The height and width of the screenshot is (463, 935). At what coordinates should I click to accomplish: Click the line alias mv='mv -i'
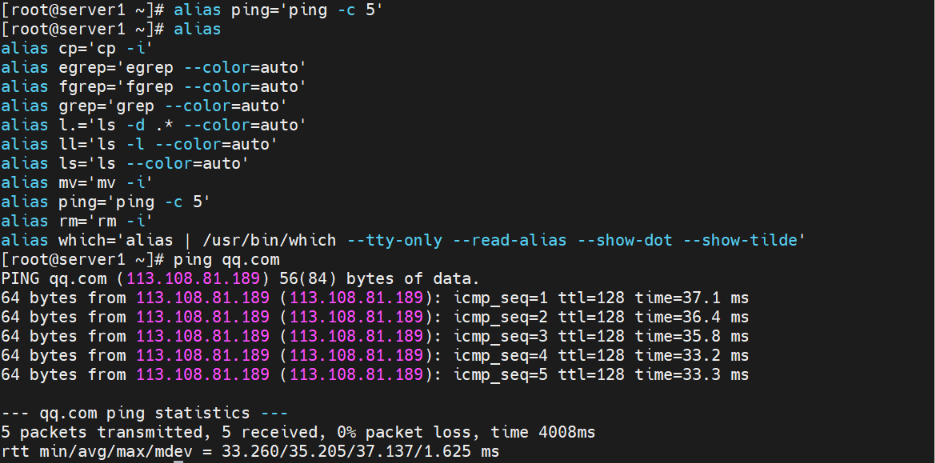click(x=77, y=182)
